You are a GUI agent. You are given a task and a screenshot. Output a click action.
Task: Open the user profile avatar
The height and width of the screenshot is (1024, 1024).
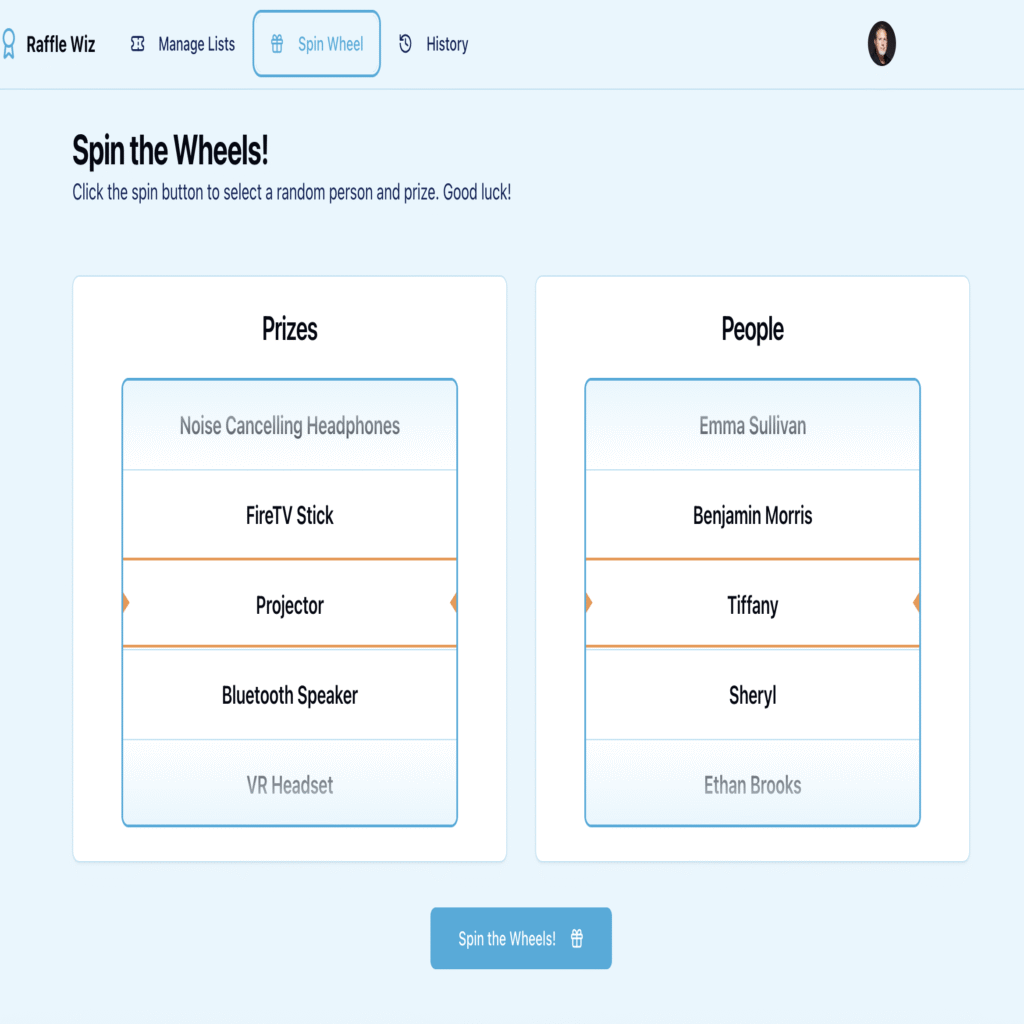(881, 44)
